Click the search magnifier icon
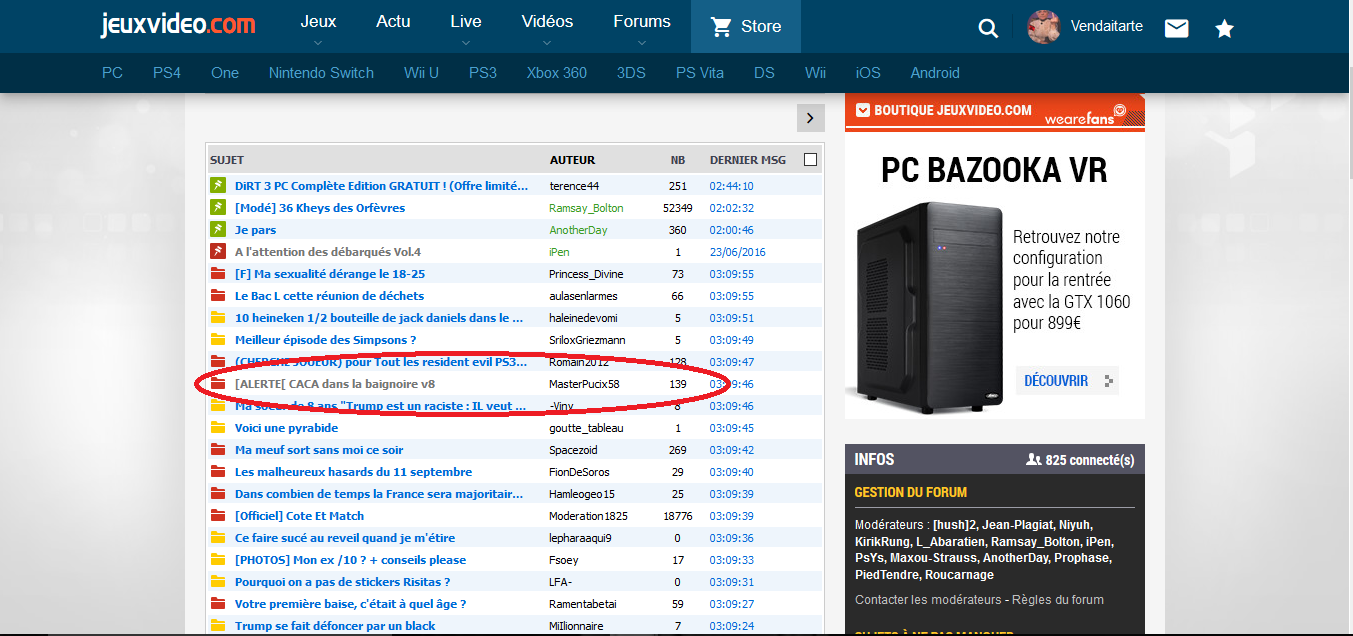The height and width of the screenshot is (636, 1353). coord(988,28)
